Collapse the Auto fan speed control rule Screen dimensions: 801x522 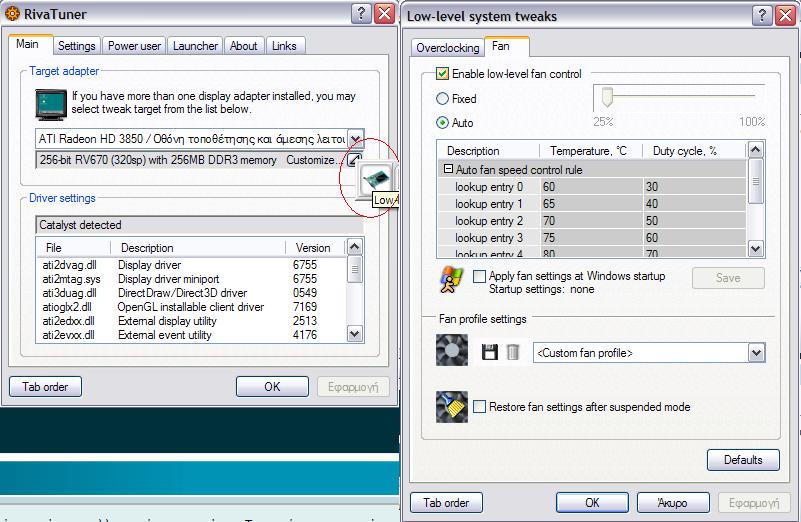[x=448, y=169]
